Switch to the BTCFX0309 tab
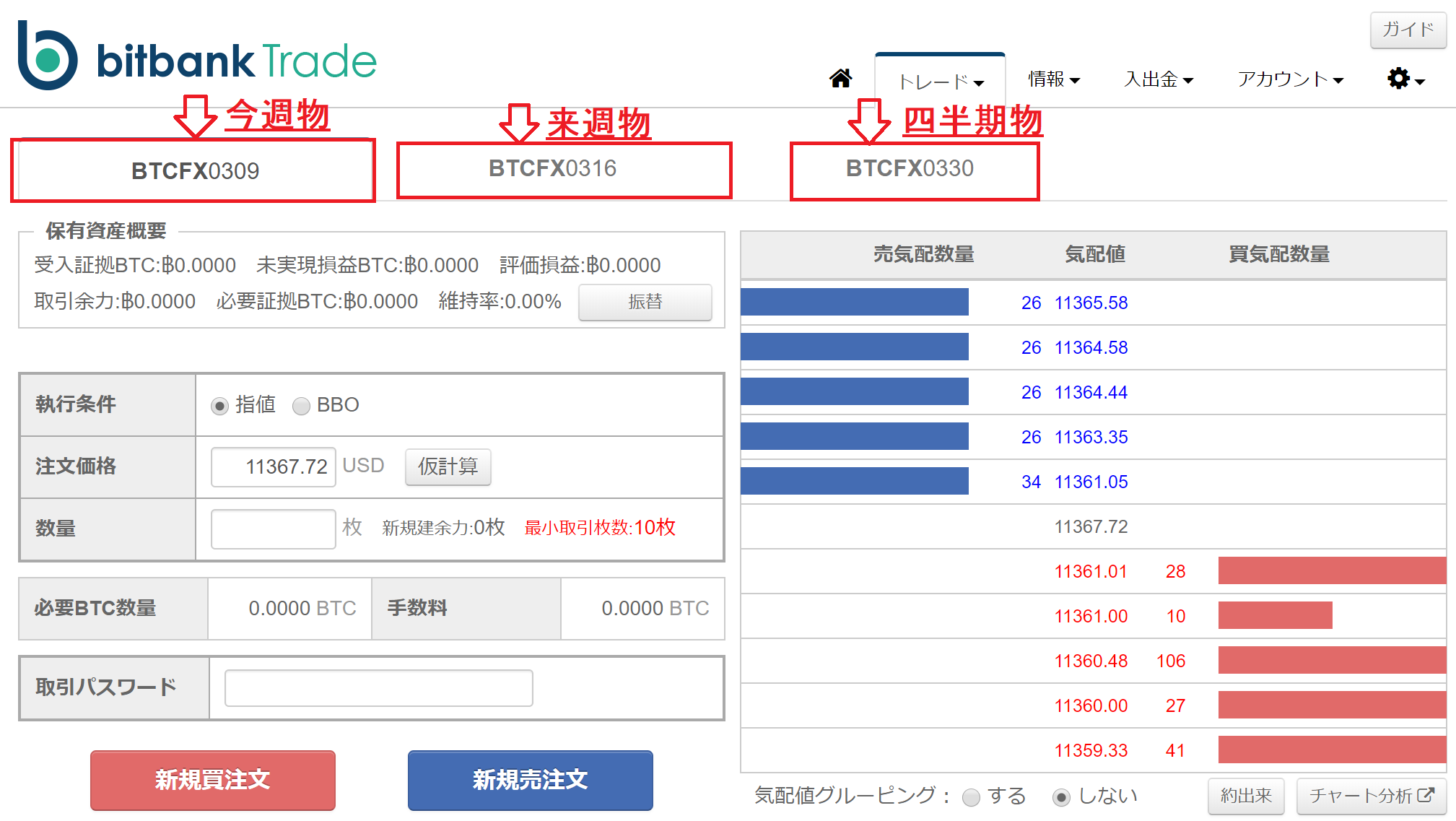 pos(195,170)
